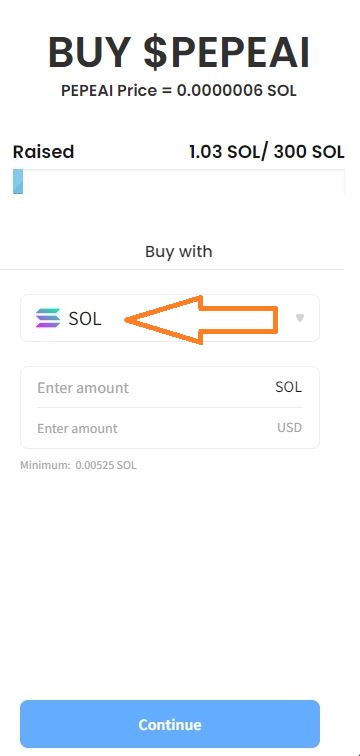Viewport: 360px width, 756px height.
Task: Click the Buy with label
Action: tap(179, 252)
